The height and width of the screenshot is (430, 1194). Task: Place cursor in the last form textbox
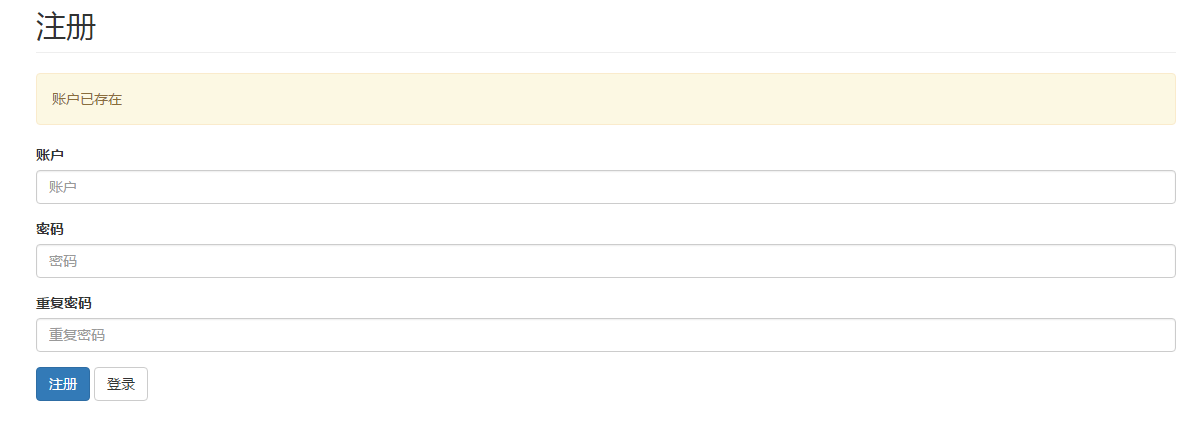coord(605,335)
